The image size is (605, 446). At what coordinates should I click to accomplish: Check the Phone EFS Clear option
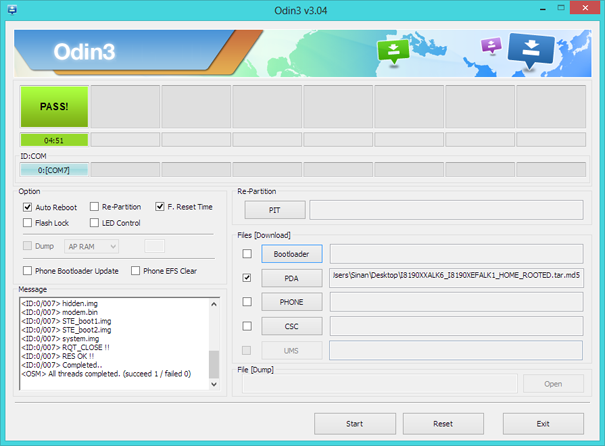135,271
